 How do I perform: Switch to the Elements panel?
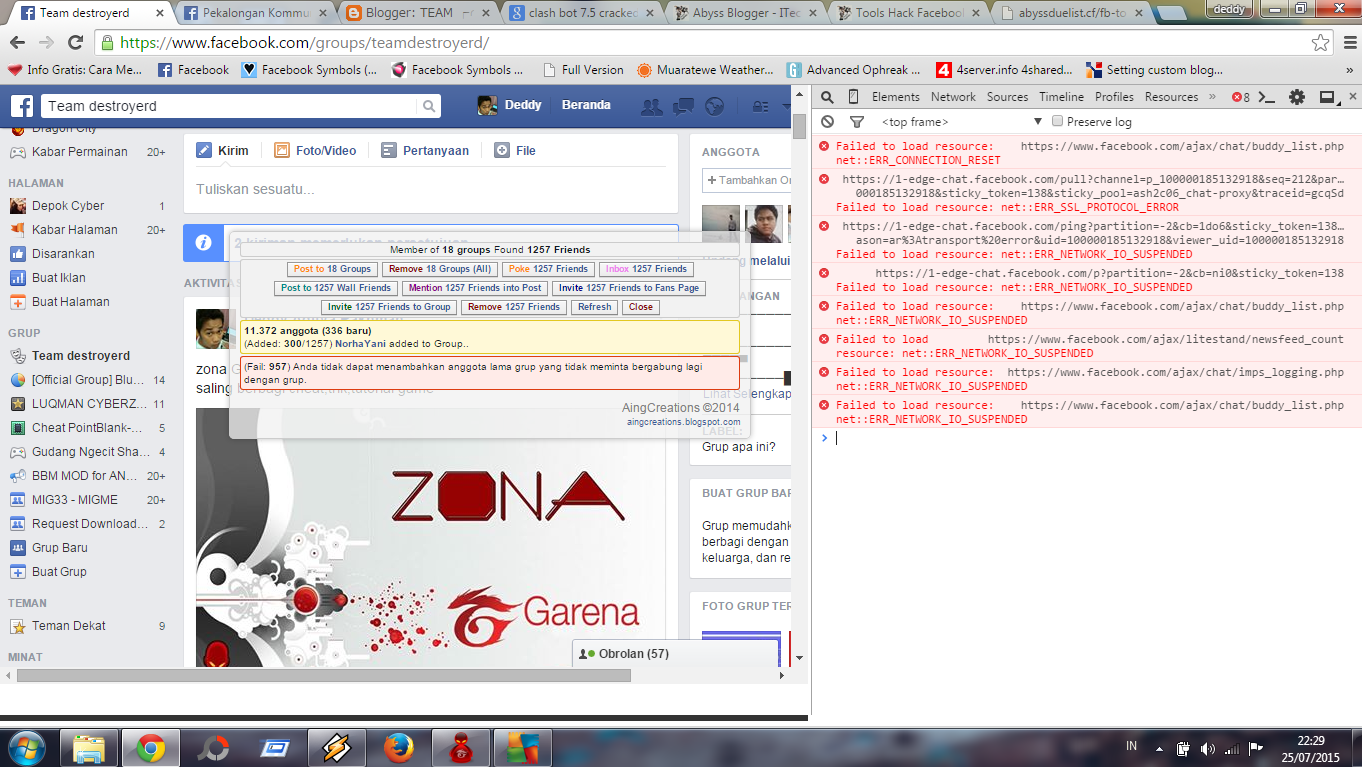coord(895,97)
